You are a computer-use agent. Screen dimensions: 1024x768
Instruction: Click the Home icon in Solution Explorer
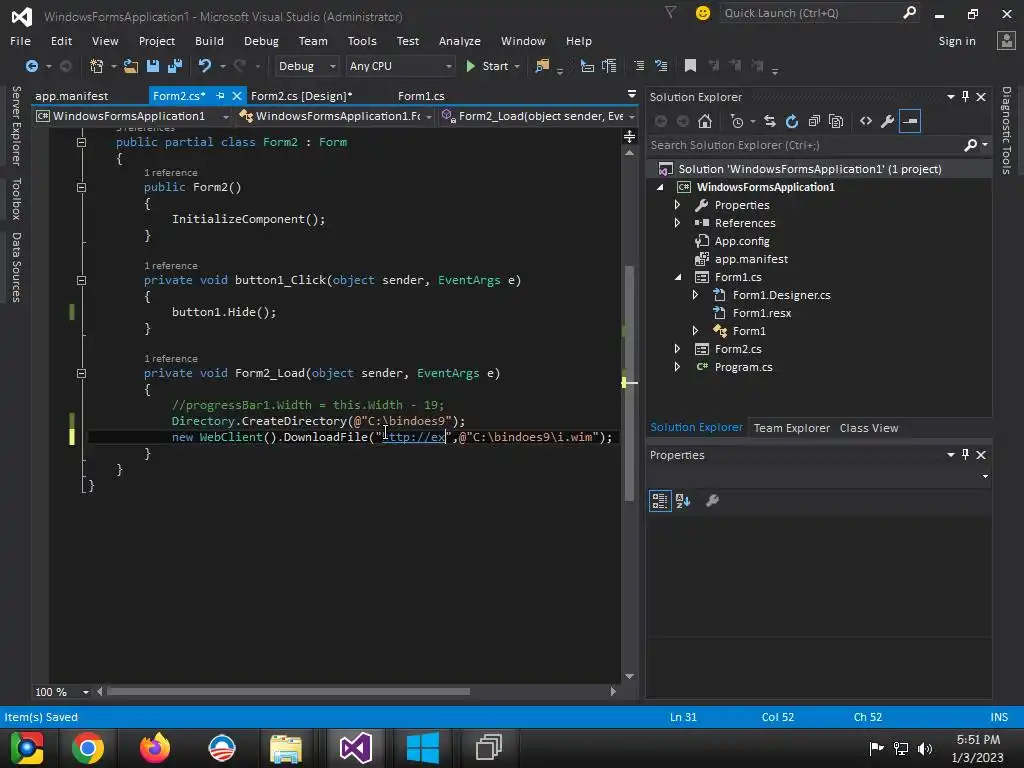tap(705, 121)
